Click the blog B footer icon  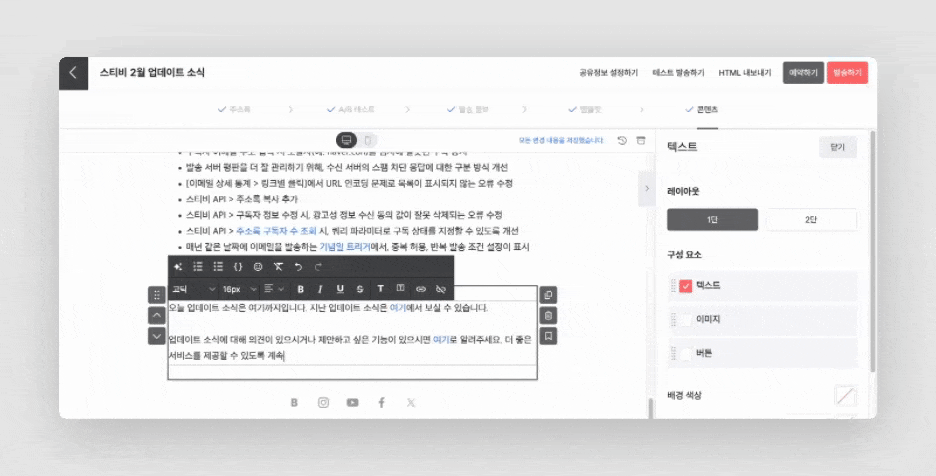(x=294, y=403)
